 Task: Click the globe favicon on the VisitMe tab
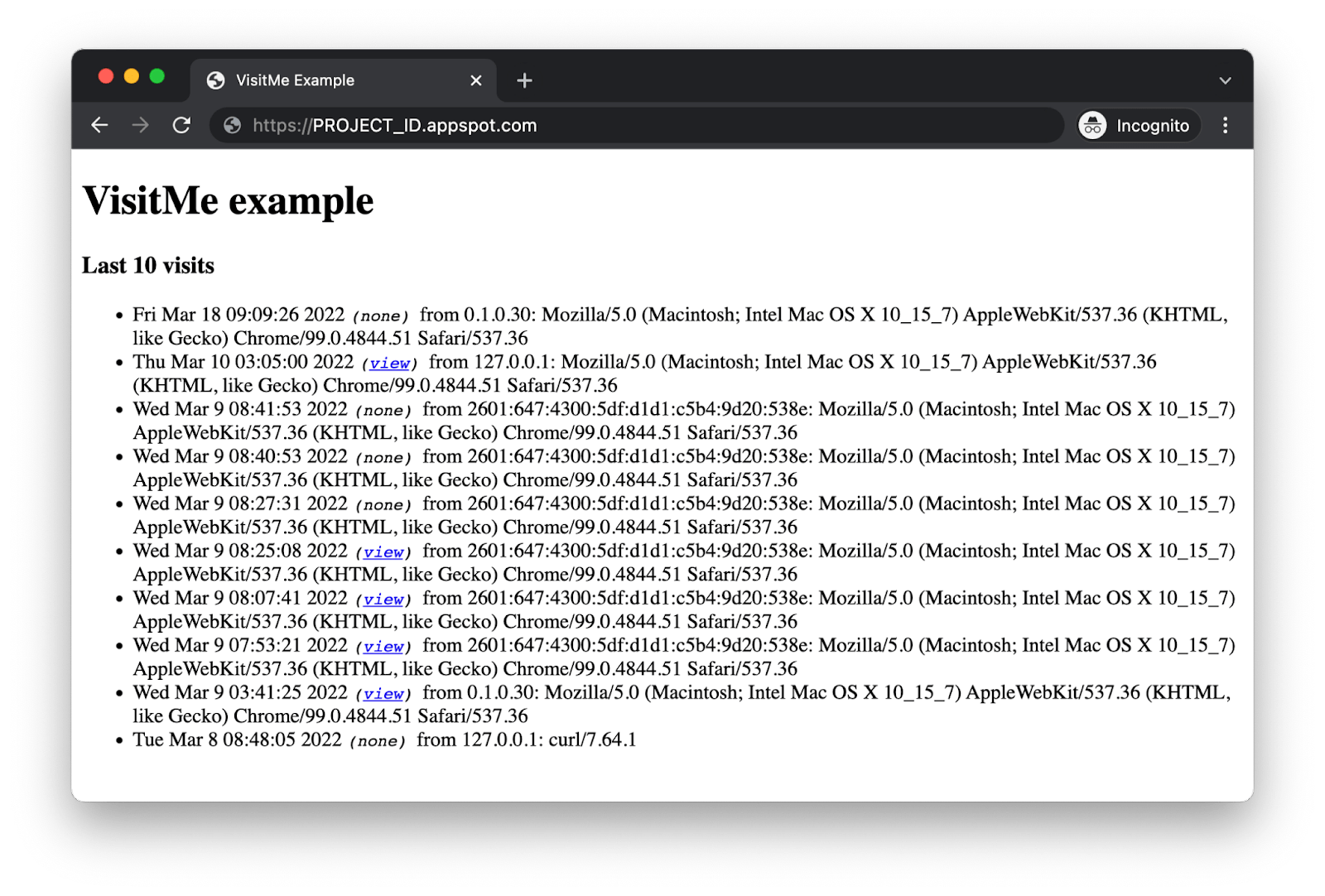click(x=216, y=79)
